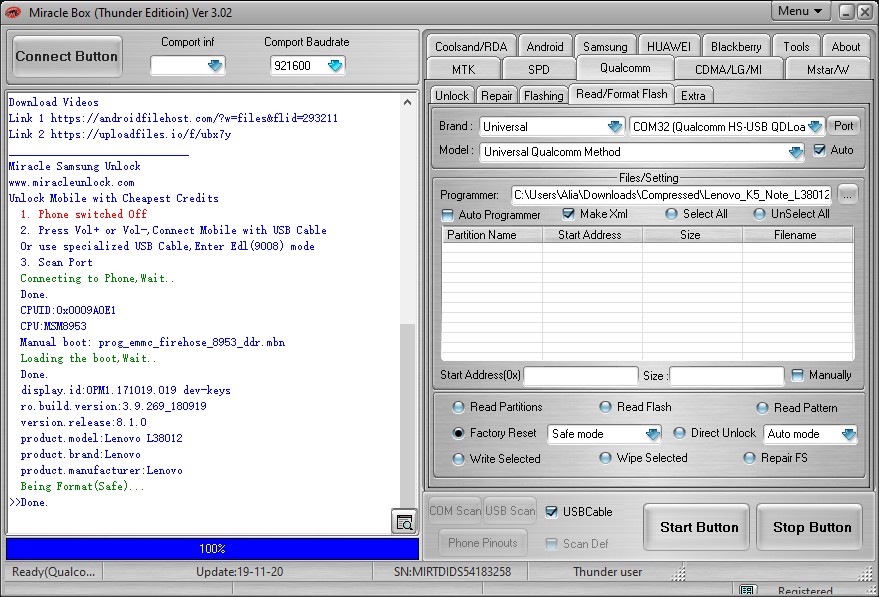Enable the Auto Programmer checkbox

coord(447,215)
